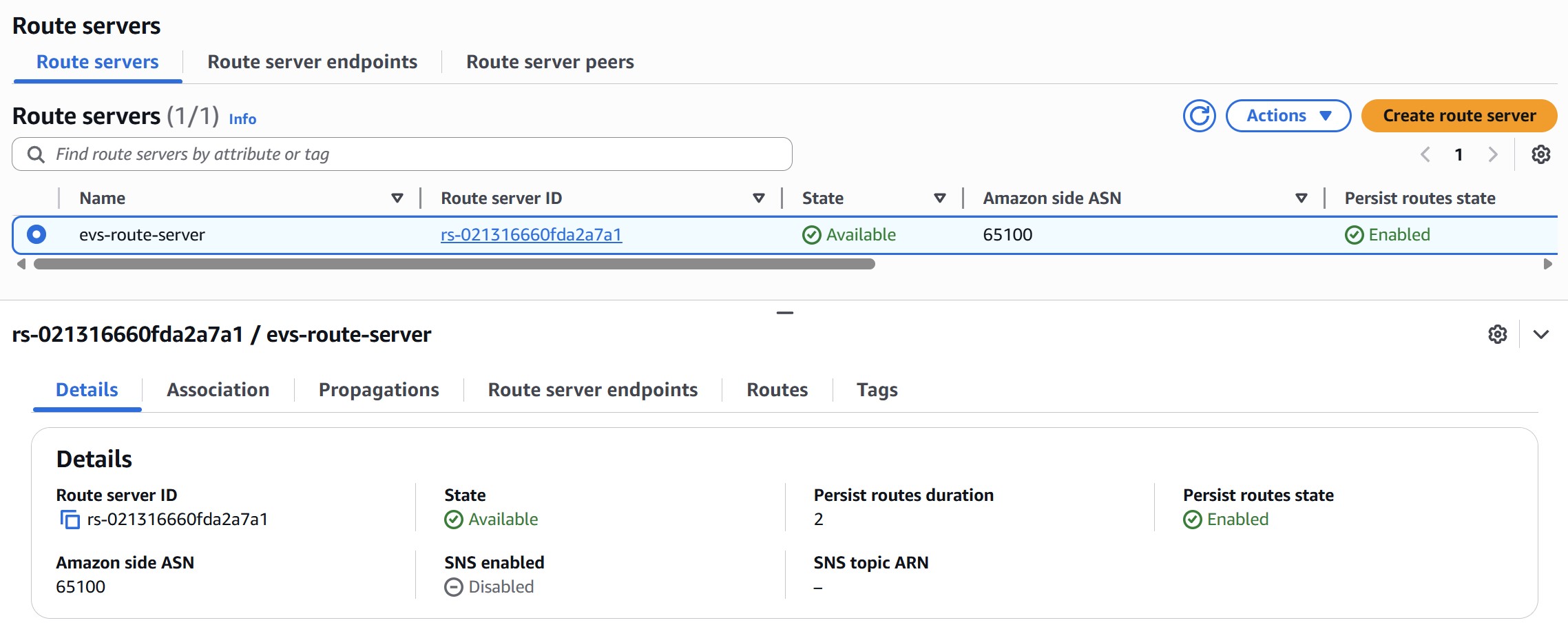
Task: Open the Amazon side ASN column filter
Action: pyautogui.click(x=1302, y=198)
